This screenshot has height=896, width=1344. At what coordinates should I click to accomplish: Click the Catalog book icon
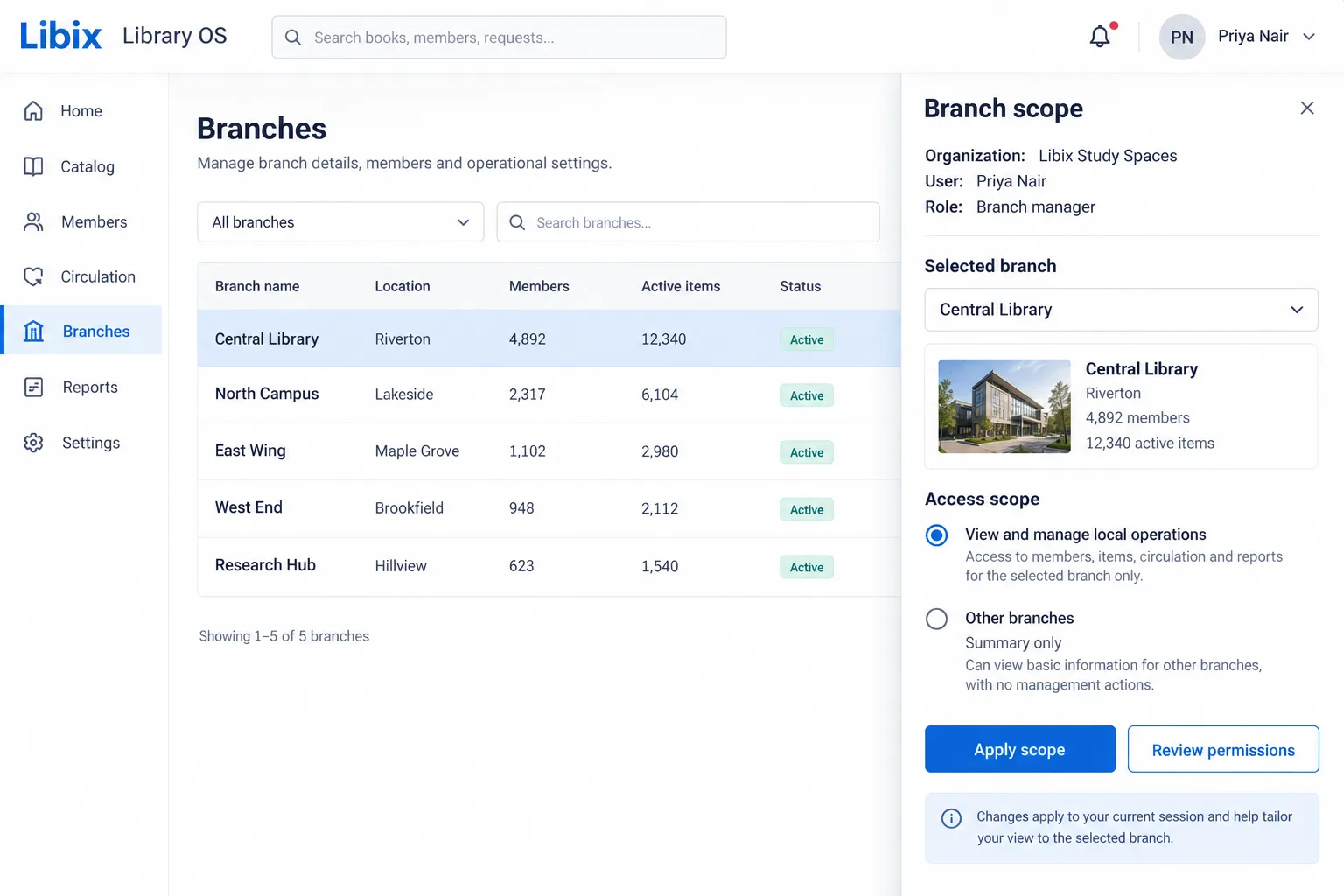(x=33, y=166)
